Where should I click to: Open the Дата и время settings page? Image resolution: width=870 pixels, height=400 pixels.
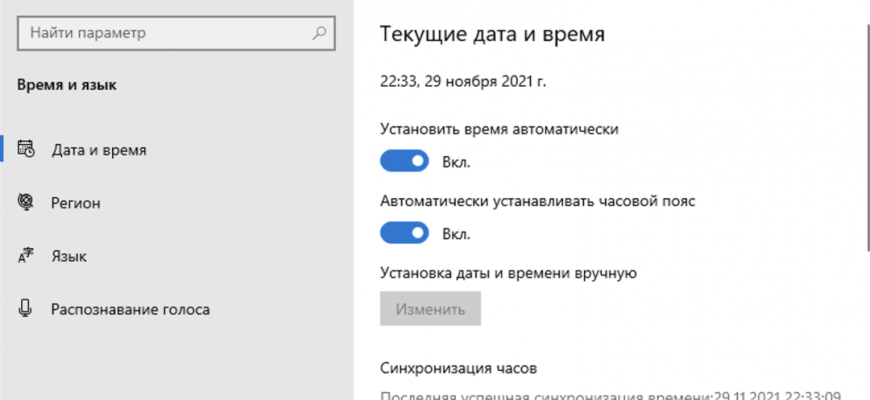pos(99,150)
